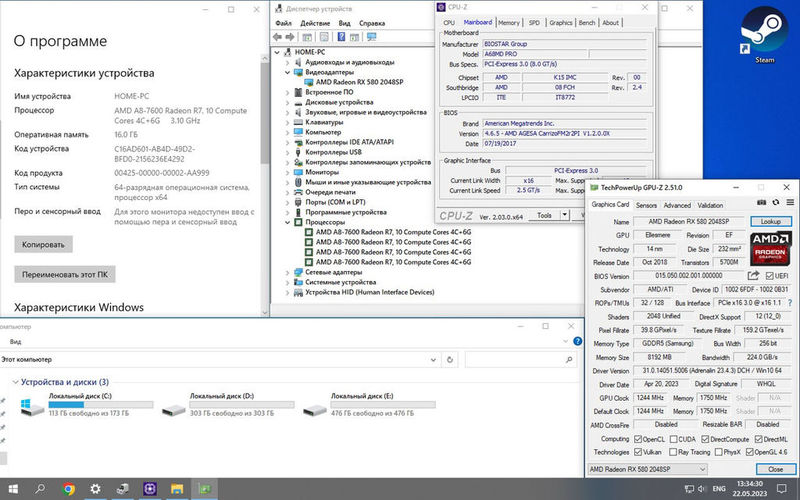Click Переименовать этот ПК button
800x500 pixels.
tap(65, 274)
